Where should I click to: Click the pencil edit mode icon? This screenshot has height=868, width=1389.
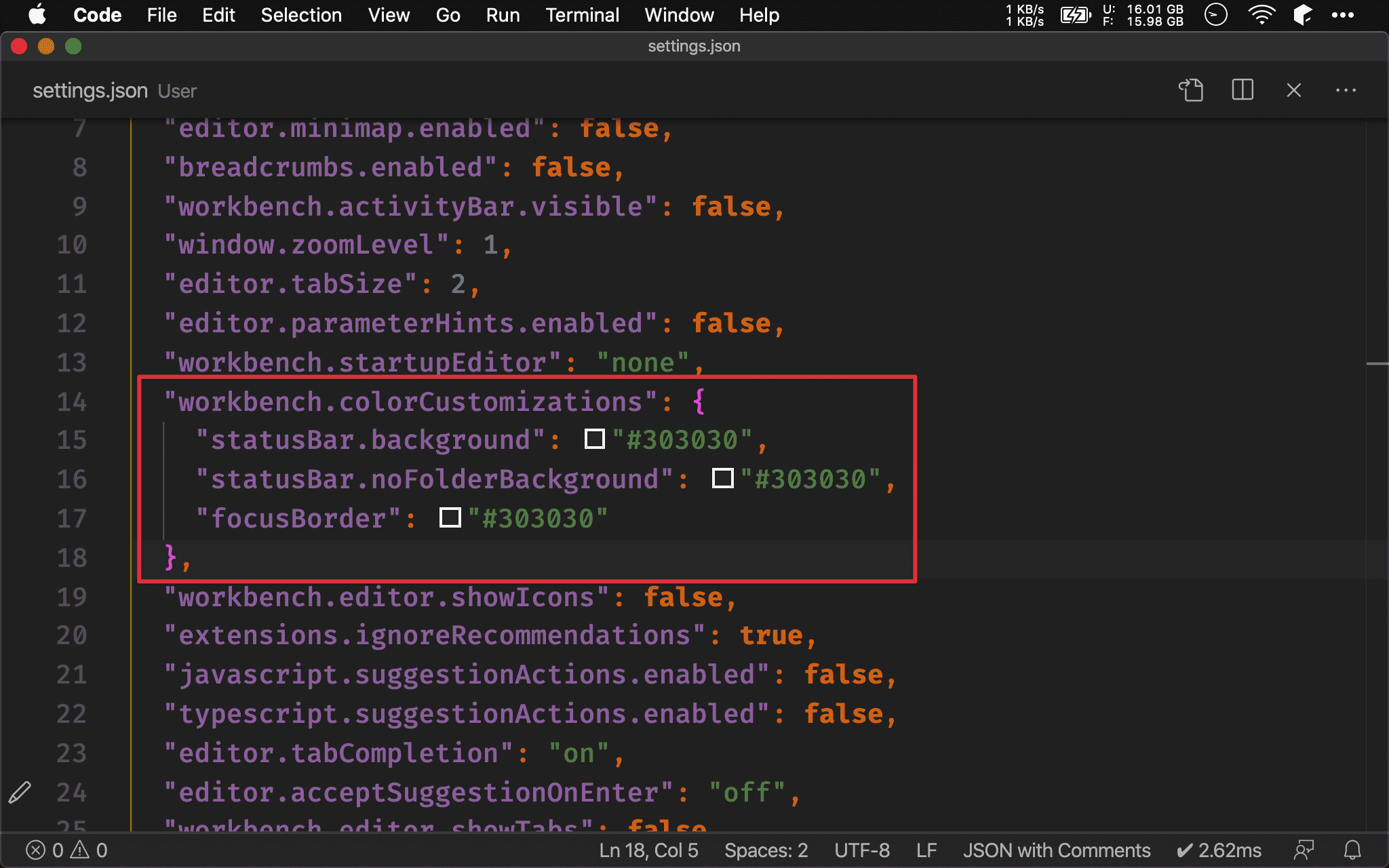tap(19, 791)
